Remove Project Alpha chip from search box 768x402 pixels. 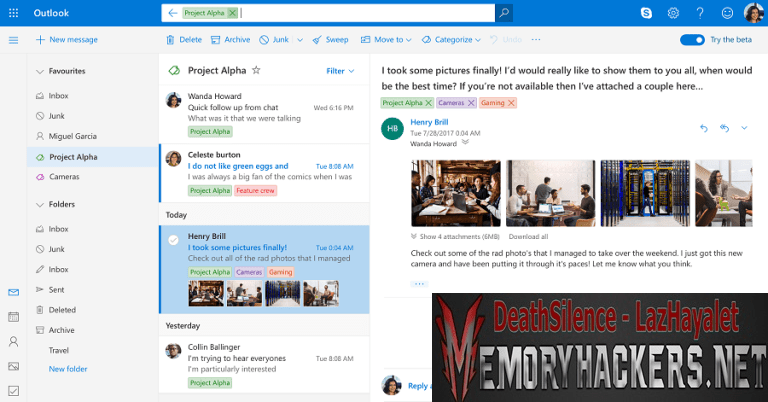pyautogui.click(x=233, y=13)
